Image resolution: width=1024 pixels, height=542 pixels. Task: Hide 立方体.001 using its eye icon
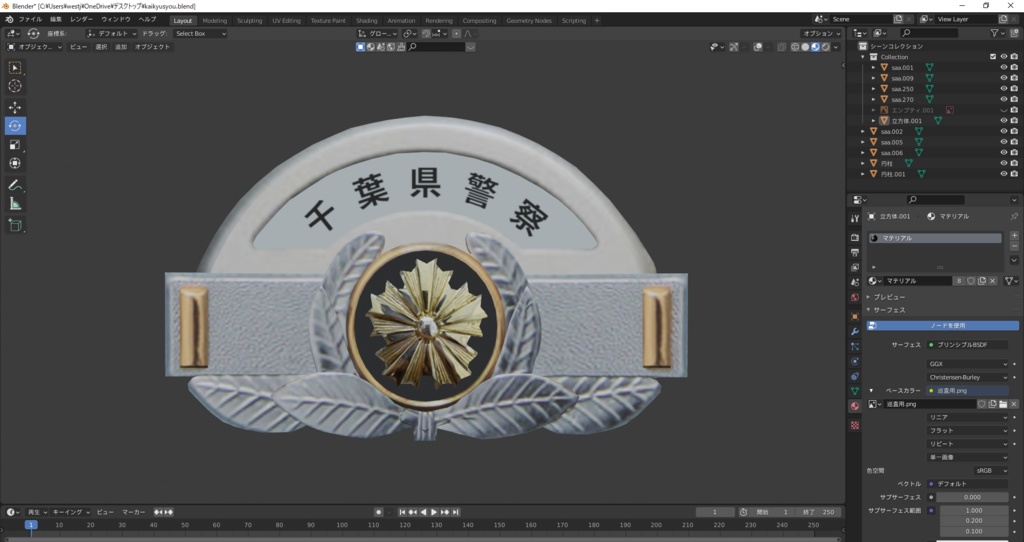[x=1004, y=121]
